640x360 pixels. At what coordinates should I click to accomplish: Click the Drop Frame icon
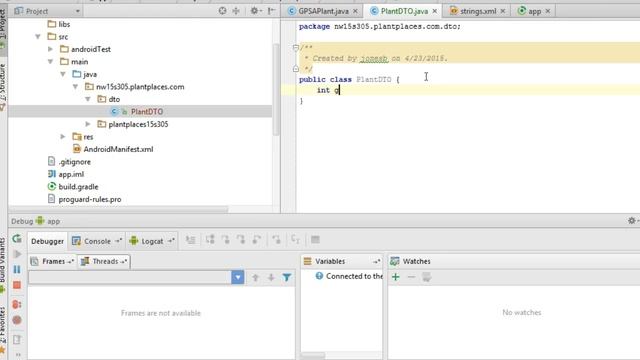276,240
